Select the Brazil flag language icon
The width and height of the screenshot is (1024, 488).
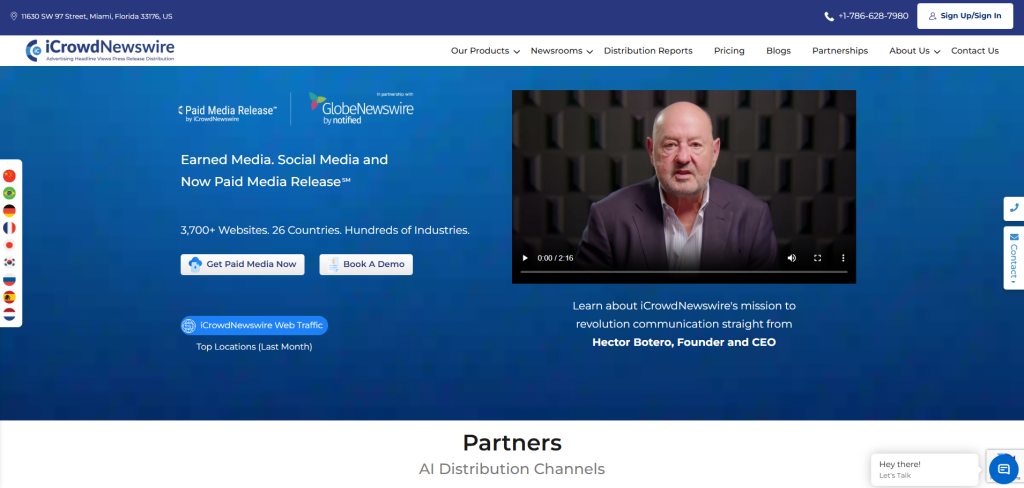(x=9, y=193)
